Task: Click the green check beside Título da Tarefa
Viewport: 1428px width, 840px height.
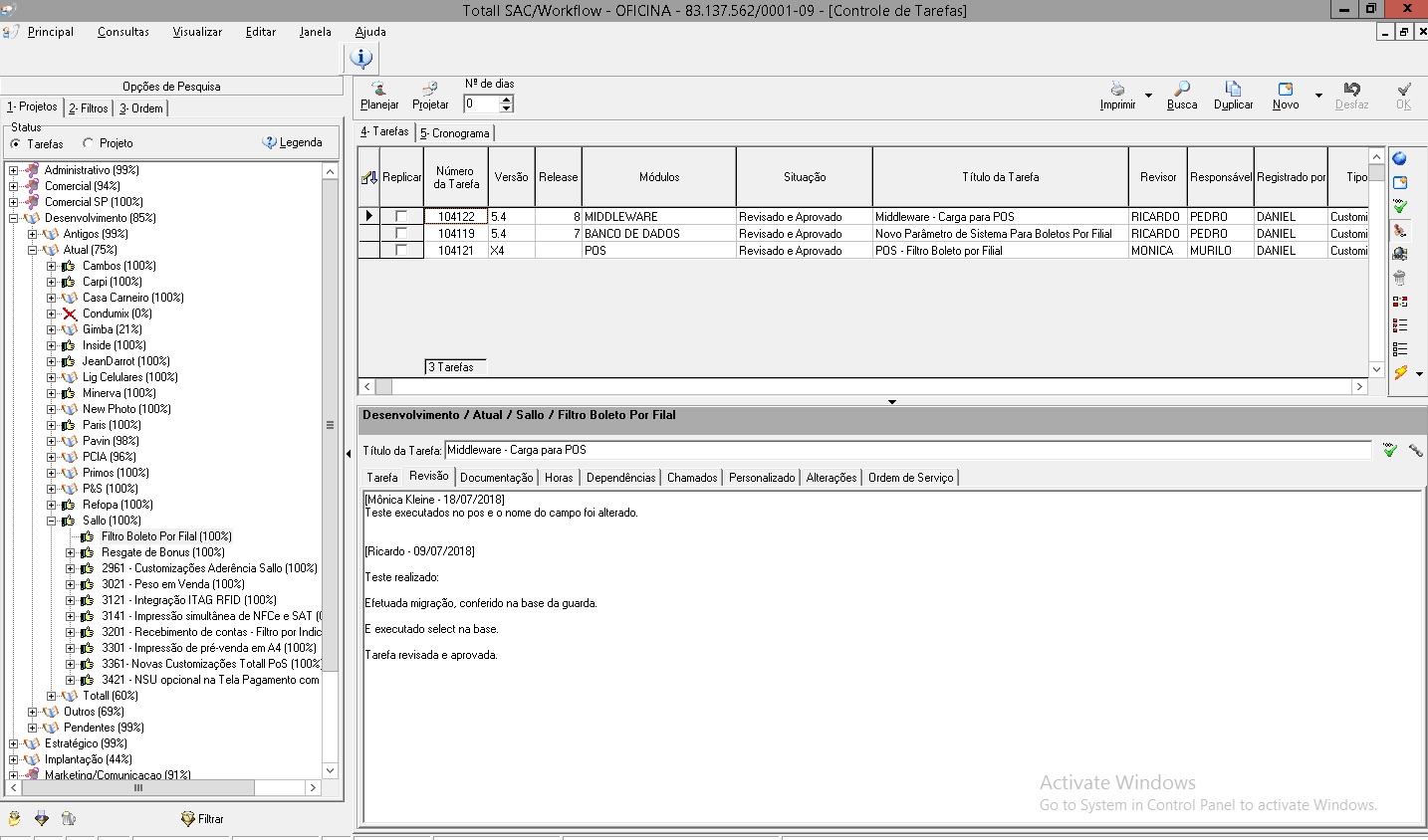Action: click(x=1390, y=451)
